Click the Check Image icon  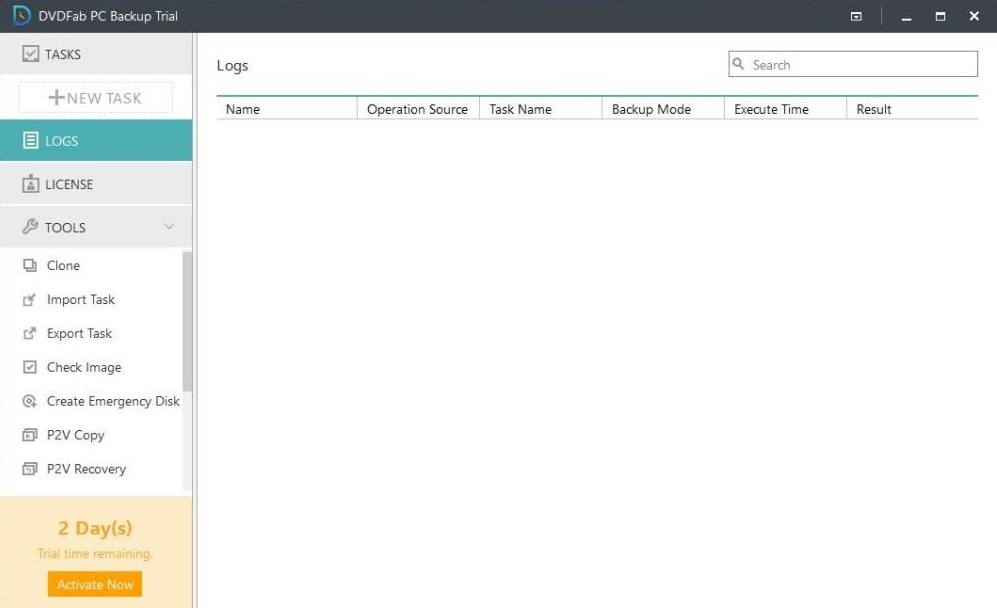click(30, 367)
